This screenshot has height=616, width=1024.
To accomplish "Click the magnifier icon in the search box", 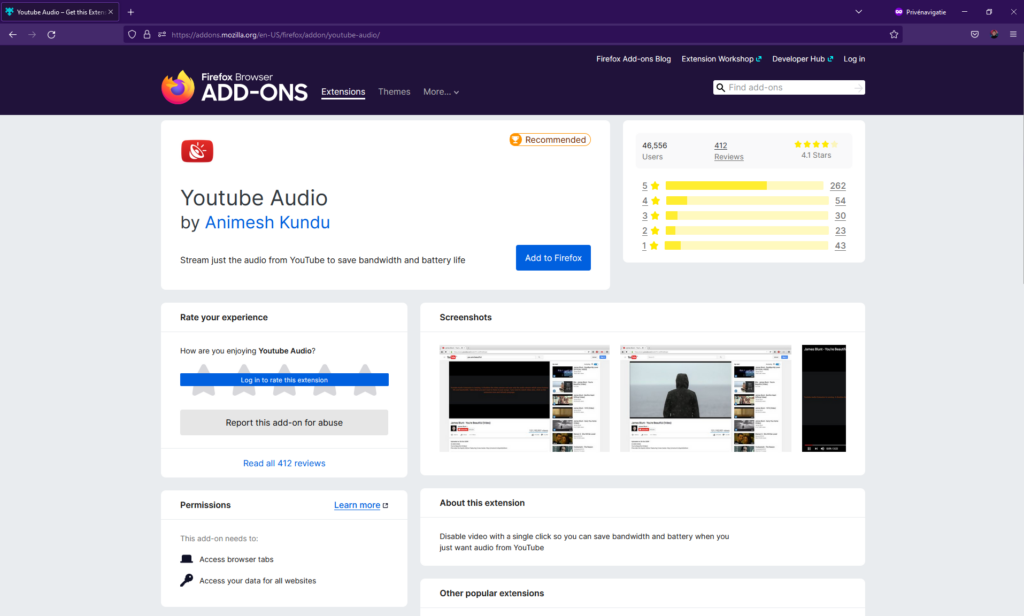I will (720, 88).
